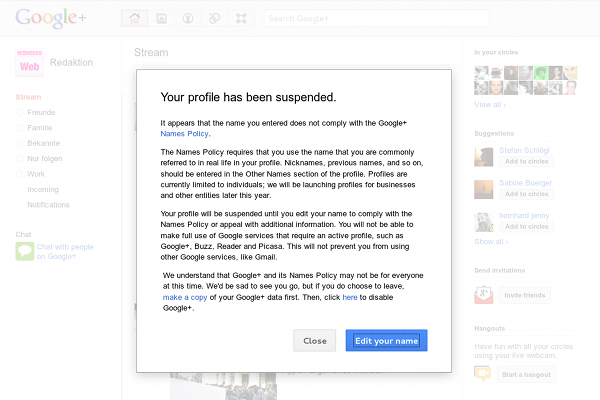Click the Familie circle icon
The image size is (600, 400).
(19, 127)
